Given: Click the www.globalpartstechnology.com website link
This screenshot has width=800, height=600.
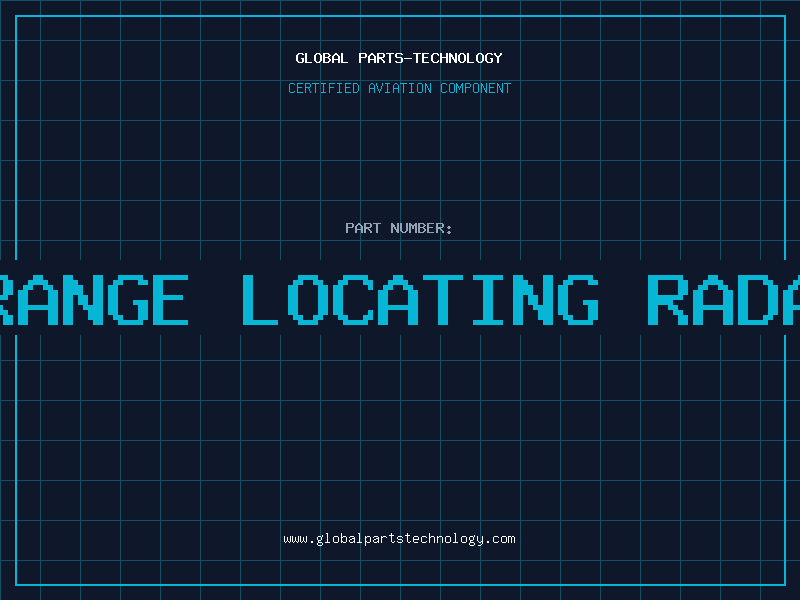Looking at the screenshot, I should (x=399, y=538).
